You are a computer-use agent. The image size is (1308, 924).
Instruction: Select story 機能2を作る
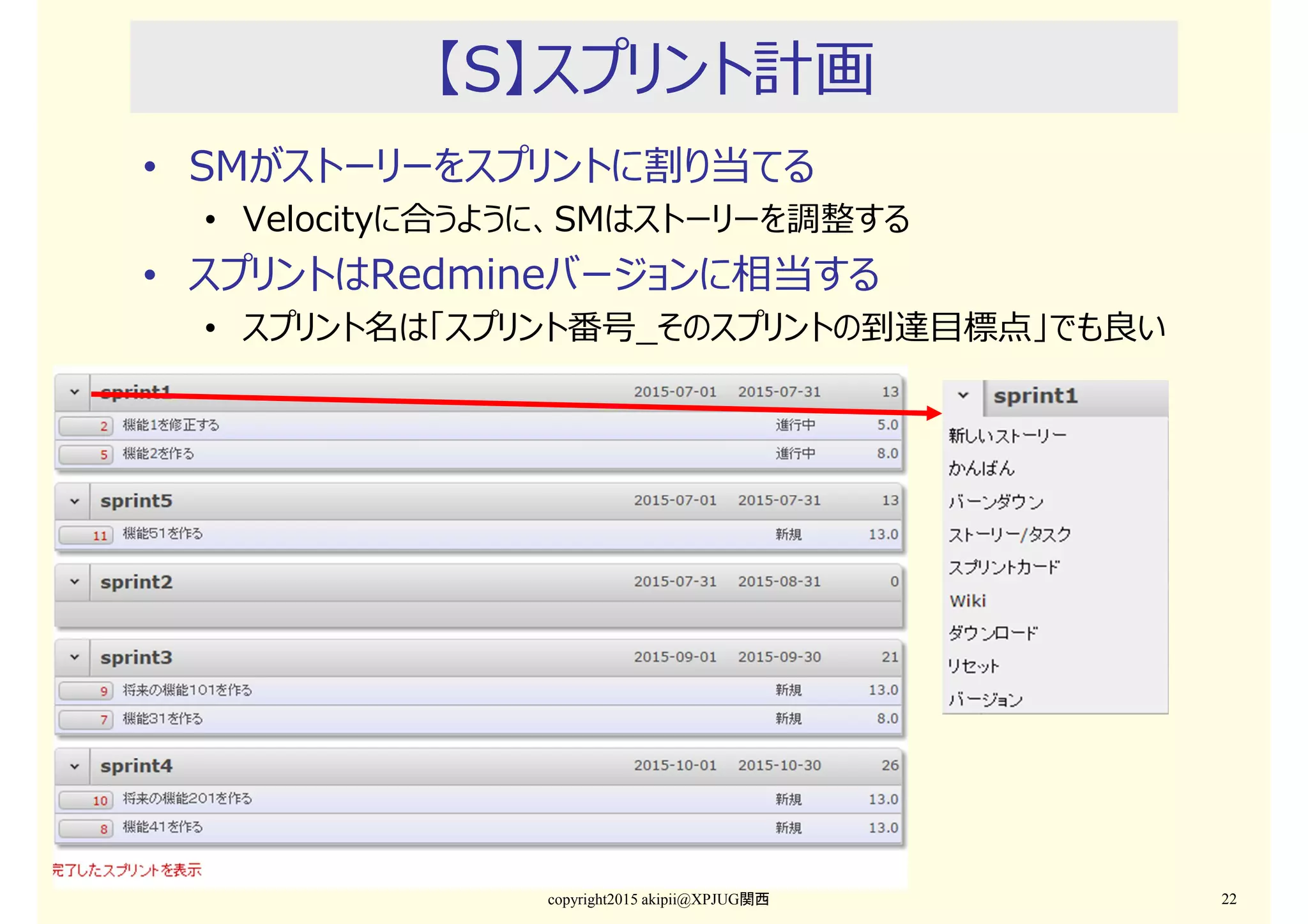[158, 453]
